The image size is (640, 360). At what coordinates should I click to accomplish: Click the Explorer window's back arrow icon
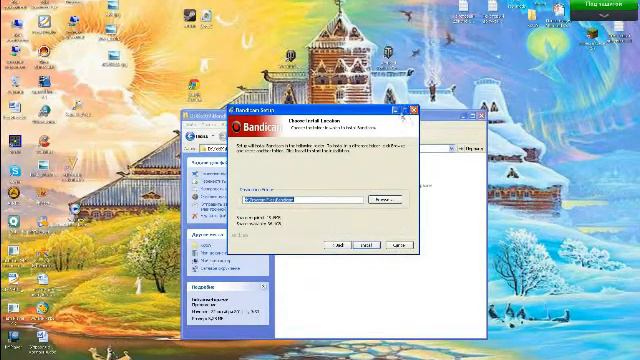pyautogui.click(x=190, y=136)
